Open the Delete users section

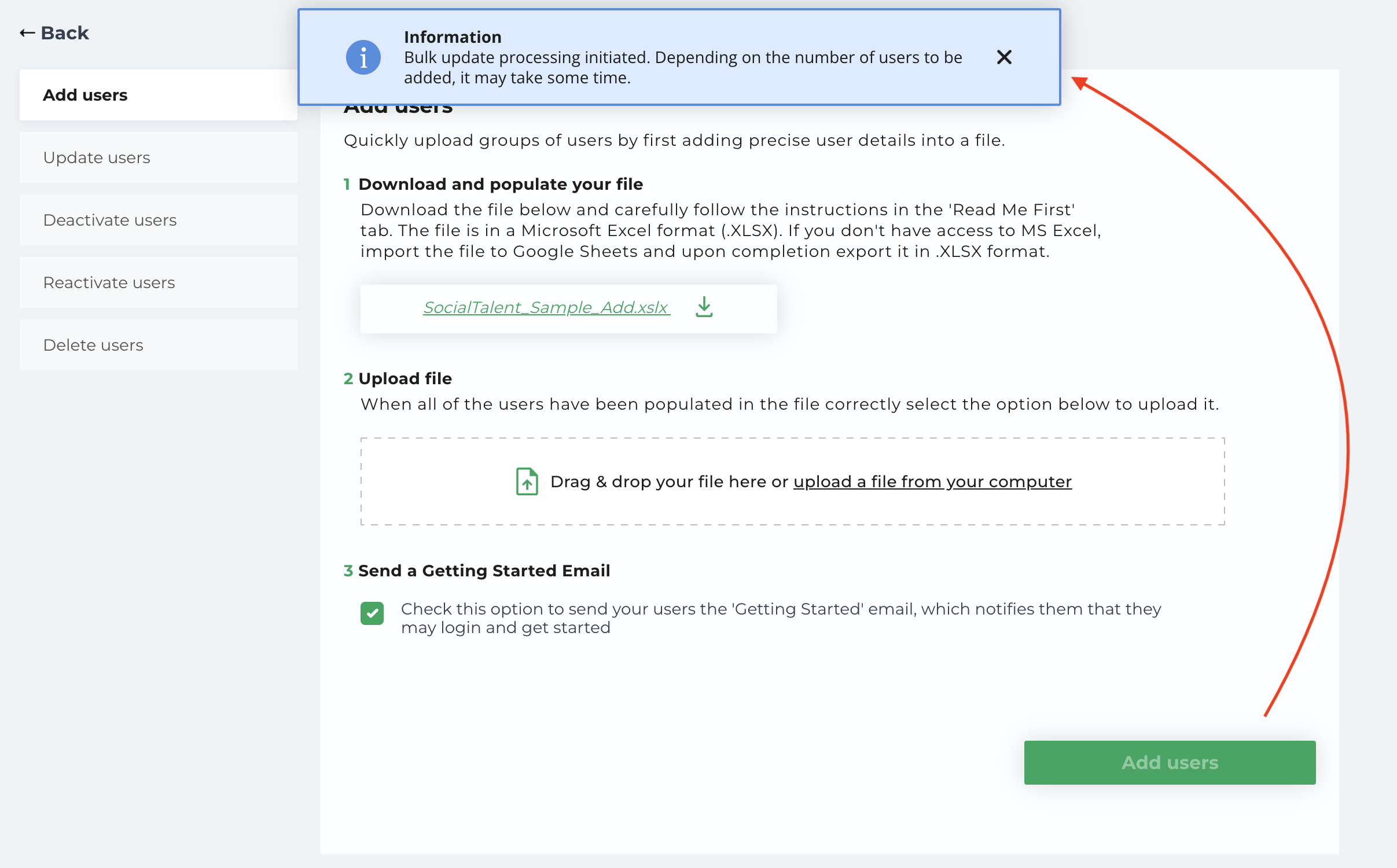tap(158, 345)
